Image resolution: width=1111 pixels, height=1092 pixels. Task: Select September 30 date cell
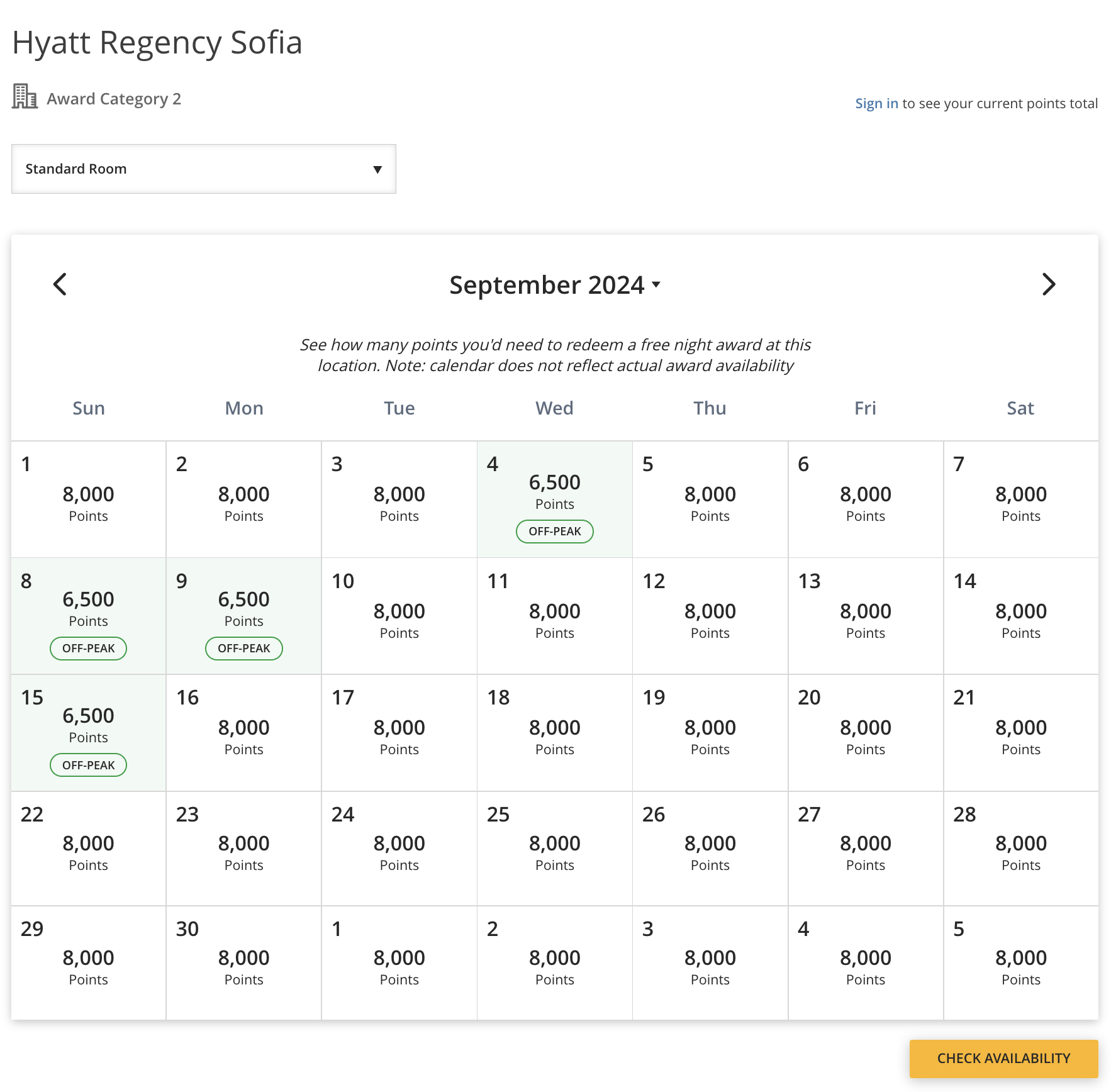coord(244,963)
